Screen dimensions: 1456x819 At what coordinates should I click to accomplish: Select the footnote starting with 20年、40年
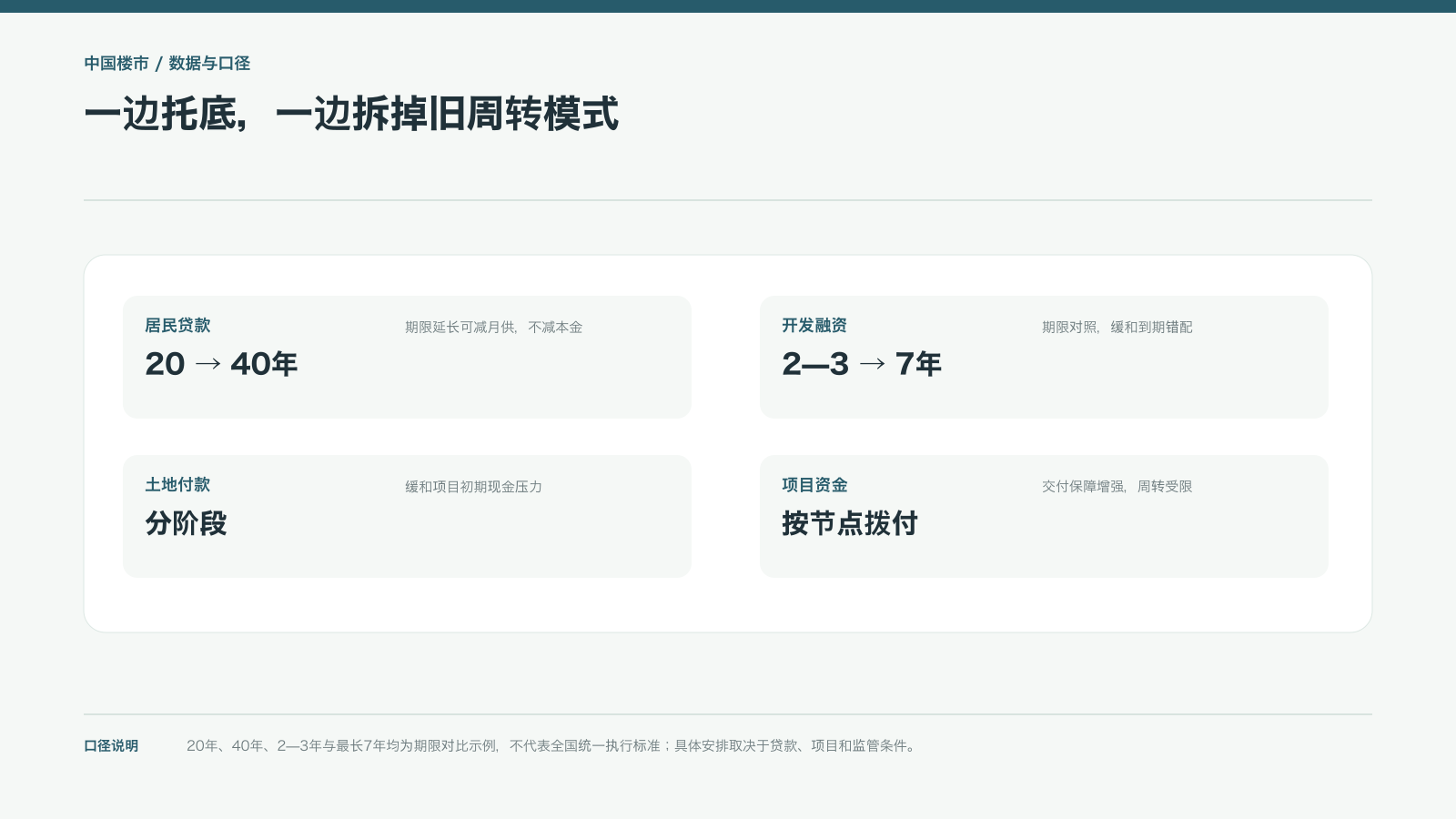[553, 746]
